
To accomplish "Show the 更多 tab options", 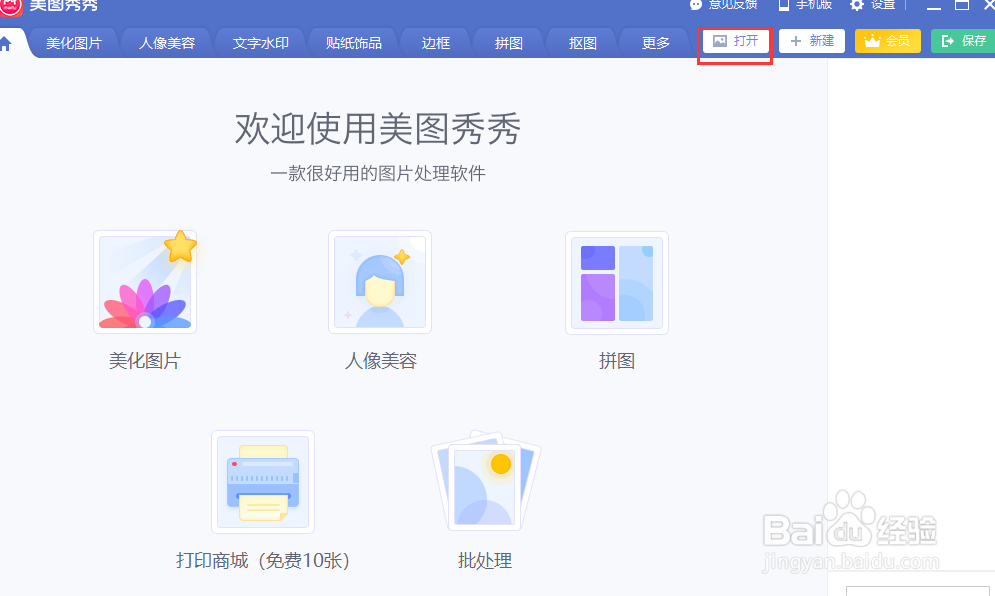I will pos(656,43).
